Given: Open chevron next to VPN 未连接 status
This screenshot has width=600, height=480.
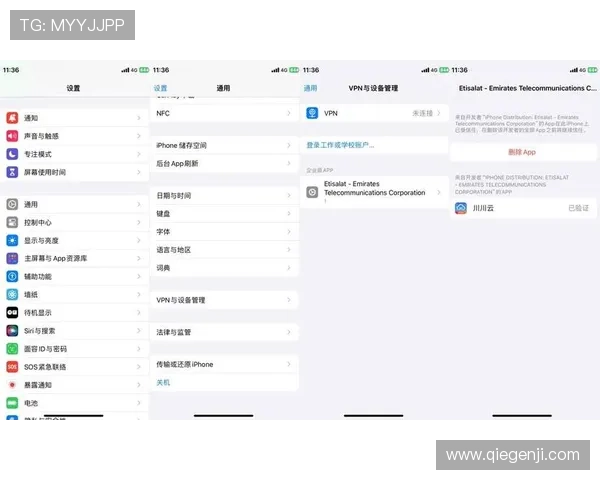Looking at the screenshot, I should (x=439, y=113).
